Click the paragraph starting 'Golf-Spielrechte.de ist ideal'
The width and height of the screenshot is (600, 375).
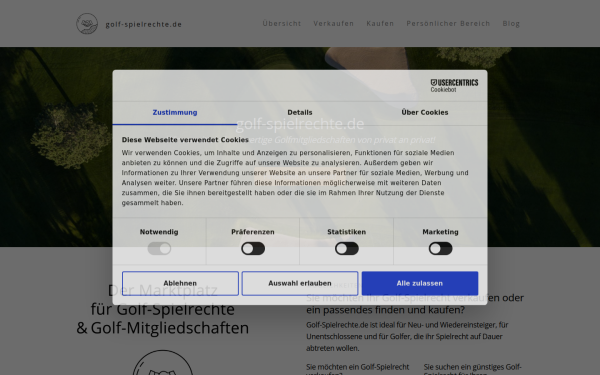407,336
